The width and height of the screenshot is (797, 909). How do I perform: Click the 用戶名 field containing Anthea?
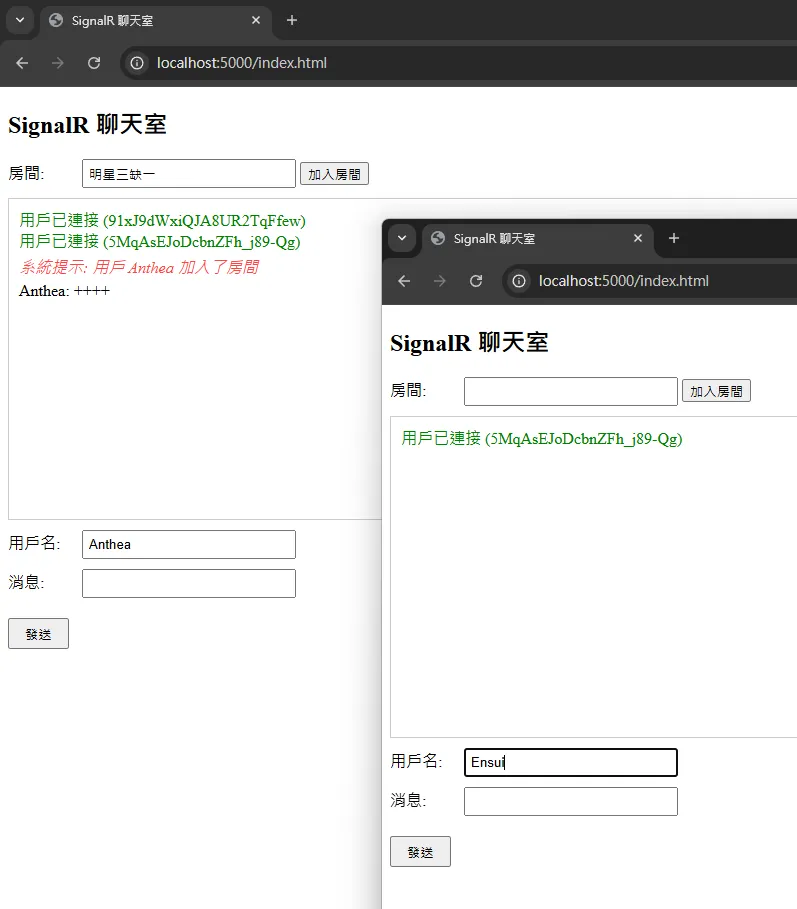[189, 544]
